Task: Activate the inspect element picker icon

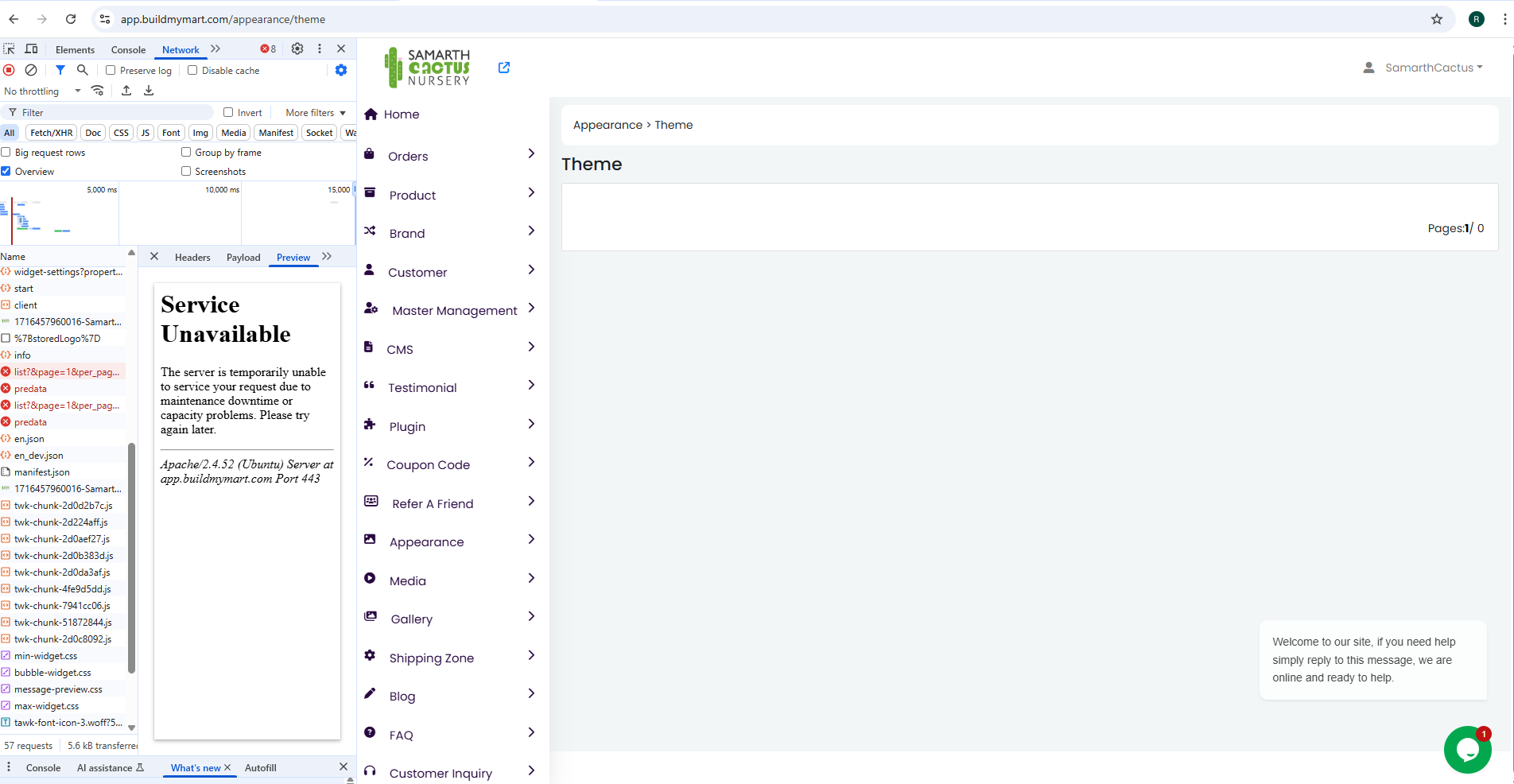Action: point(10,49)
